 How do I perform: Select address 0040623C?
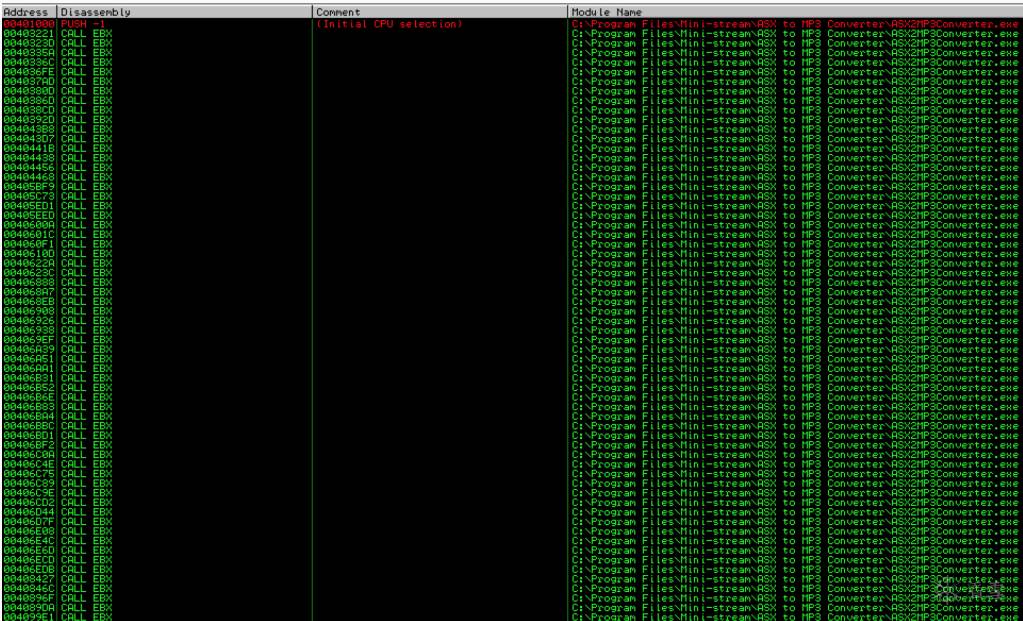coord(29,273)
